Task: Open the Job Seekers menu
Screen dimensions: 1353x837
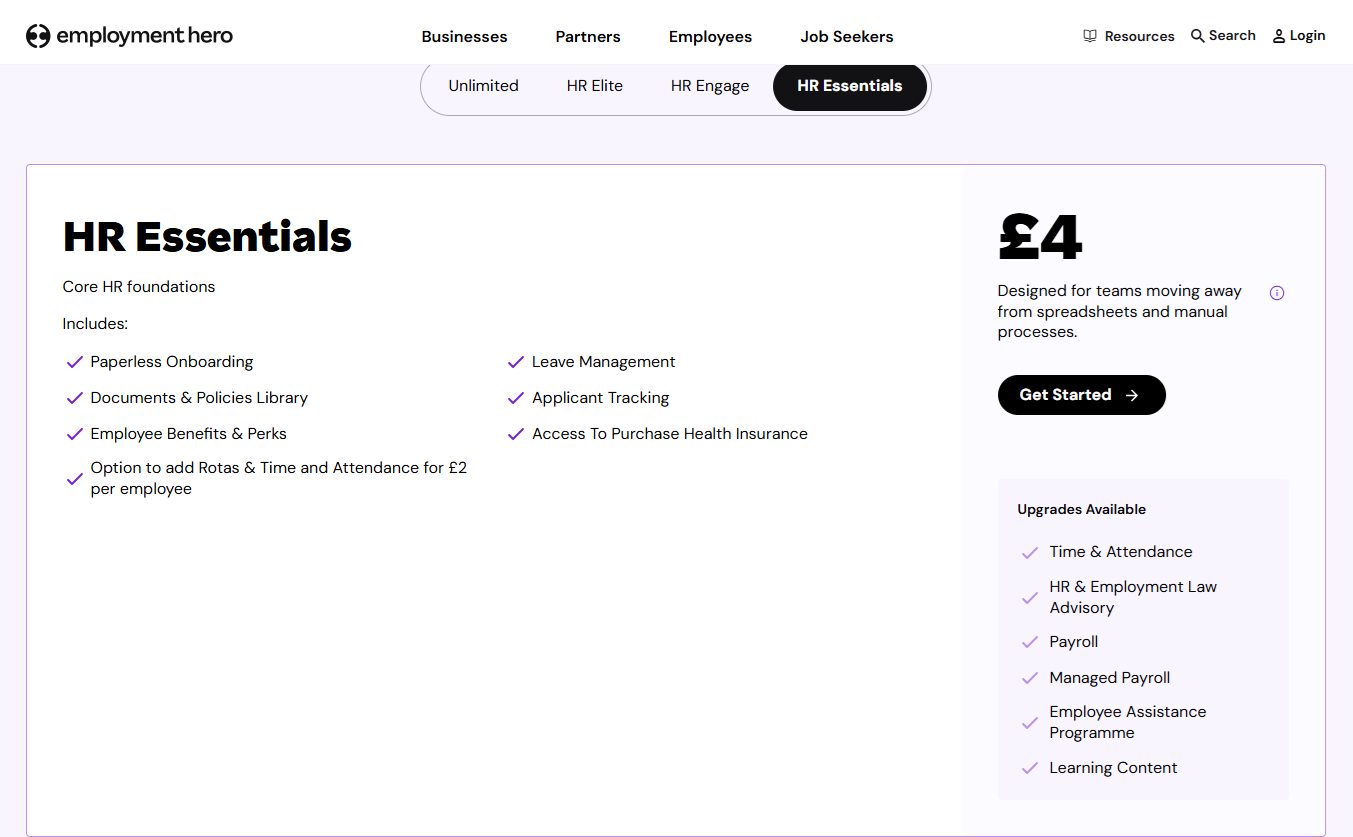Action: point(846,36)
